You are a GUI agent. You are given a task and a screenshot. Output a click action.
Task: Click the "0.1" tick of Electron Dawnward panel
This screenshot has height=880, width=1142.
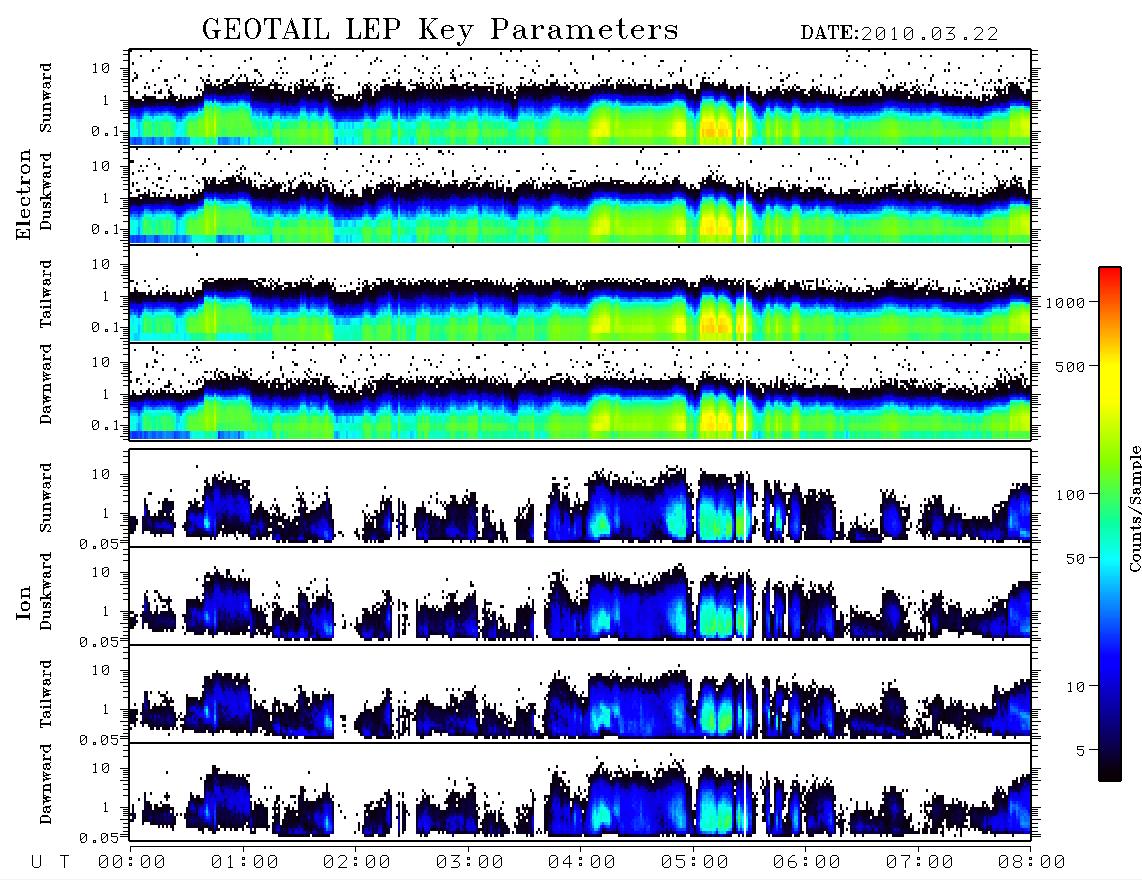click(105, 425)
